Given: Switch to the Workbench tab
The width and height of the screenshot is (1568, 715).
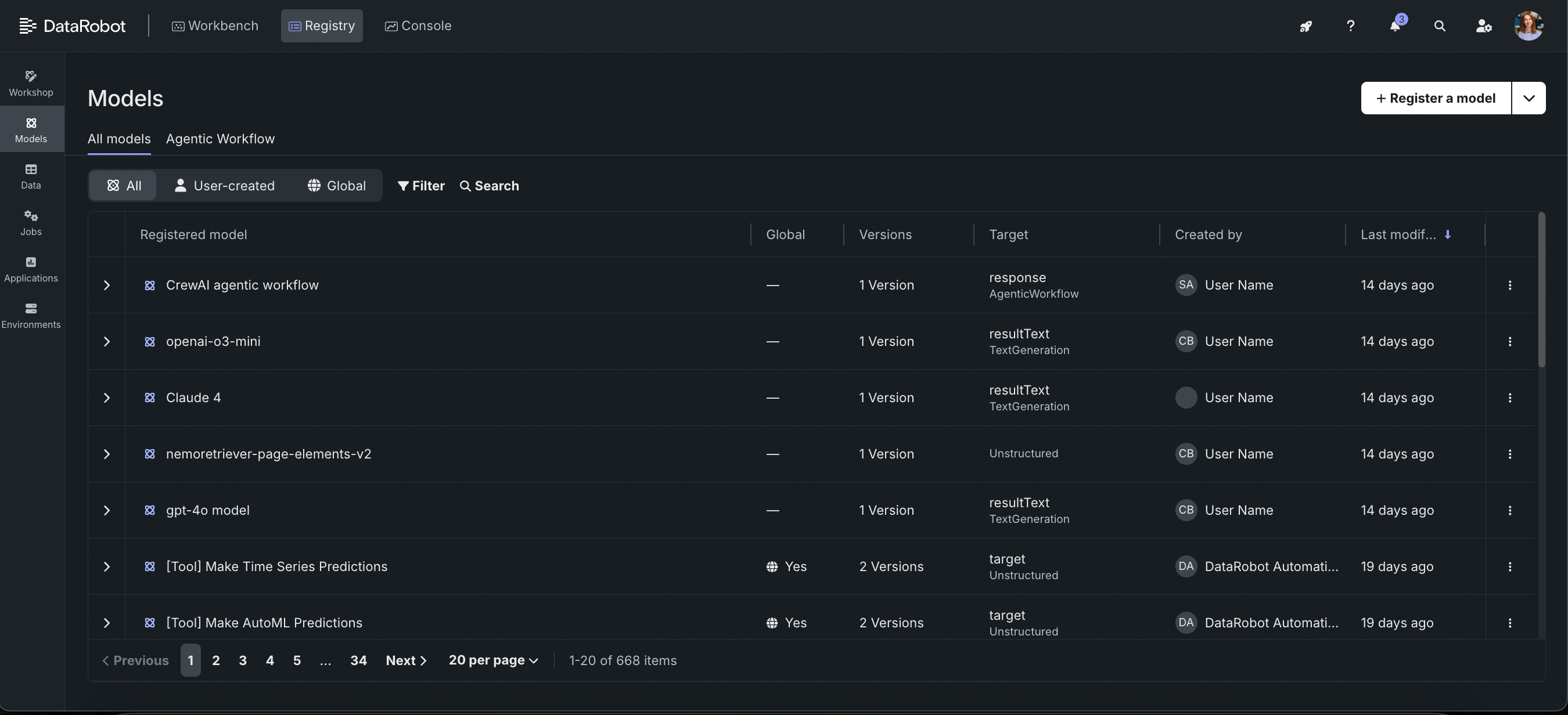Looking at the screenshot, I should tap(215, 26).
